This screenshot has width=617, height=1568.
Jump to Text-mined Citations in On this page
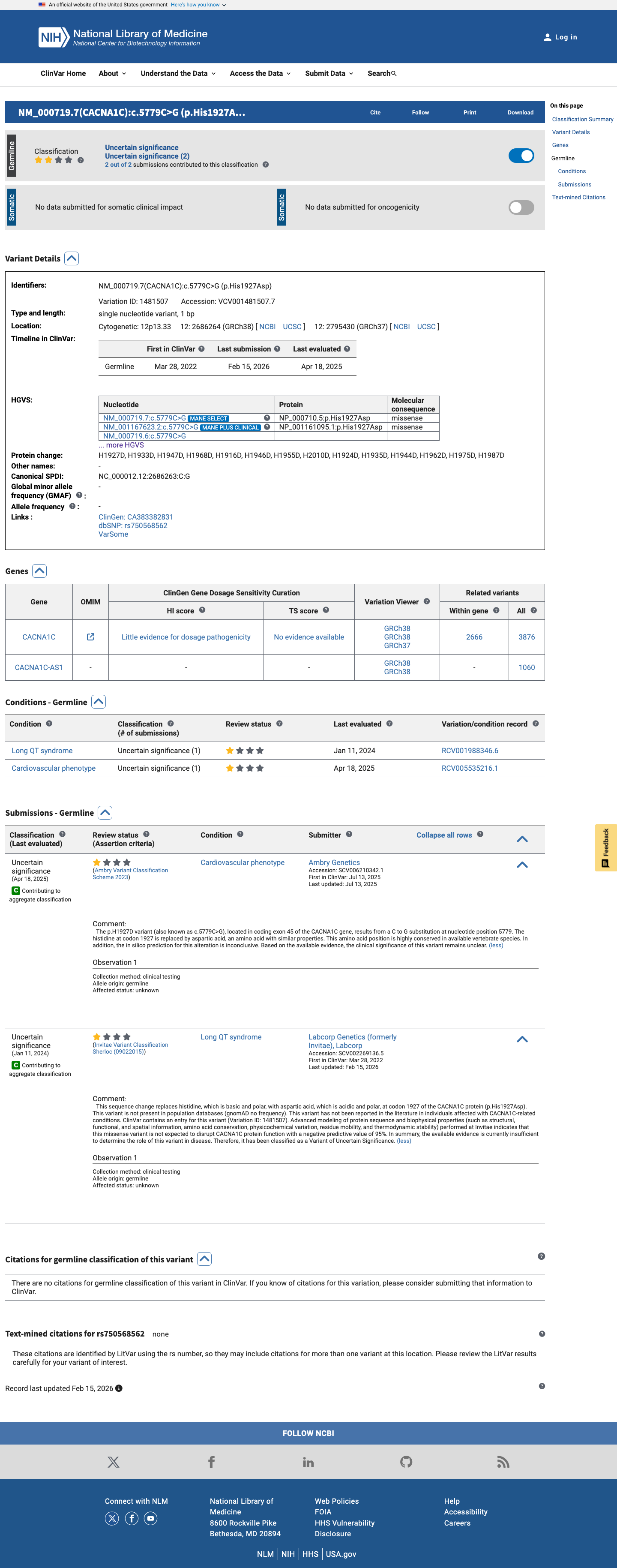579,197
